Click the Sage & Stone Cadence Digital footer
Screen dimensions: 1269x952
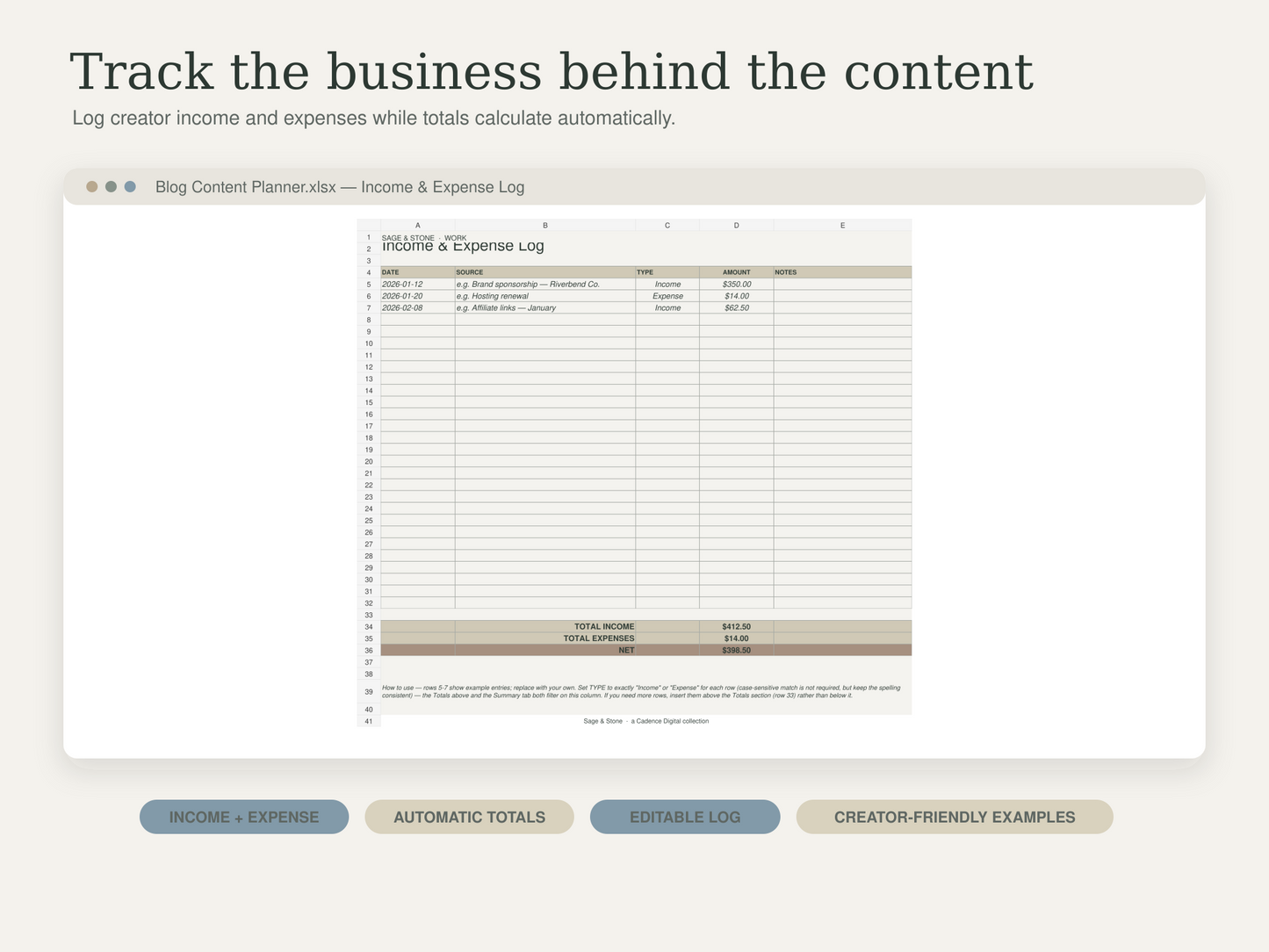pyautogui.click(x=646, y=721)
